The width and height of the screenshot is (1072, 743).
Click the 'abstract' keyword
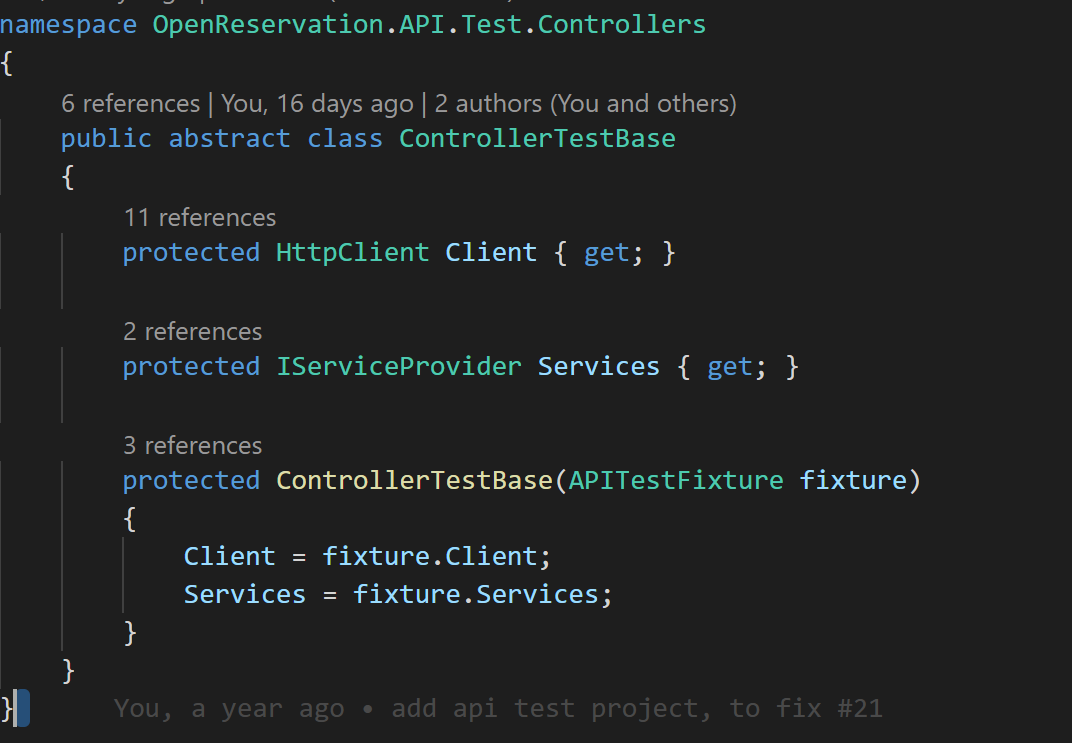click(x=230, y=139)
